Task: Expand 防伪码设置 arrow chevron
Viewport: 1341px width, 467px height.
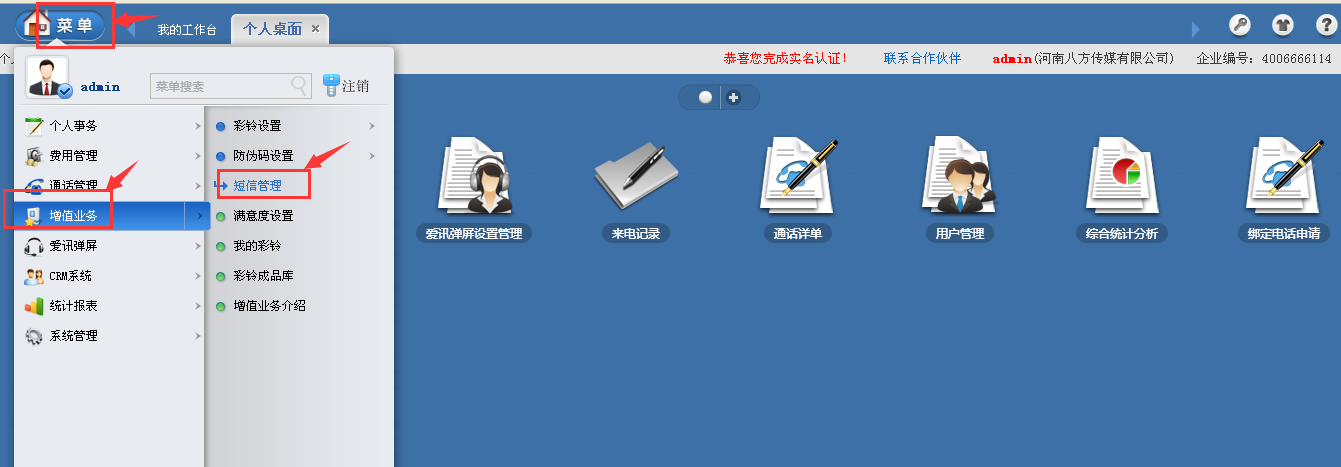Action: pos(372,156)
